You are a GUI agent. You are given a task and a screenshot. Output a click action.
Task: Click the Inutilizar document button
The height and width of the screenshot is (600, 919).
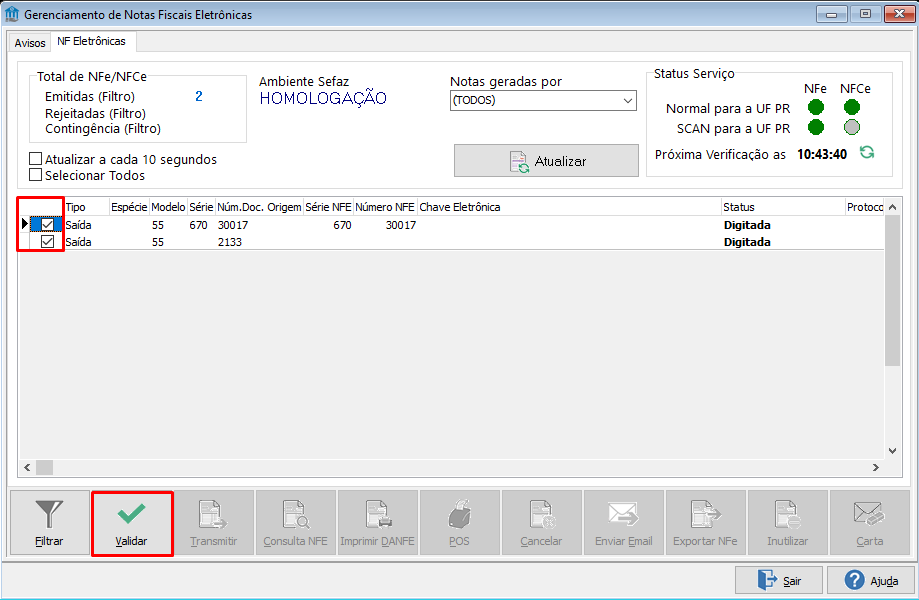[x=787, y=523]
